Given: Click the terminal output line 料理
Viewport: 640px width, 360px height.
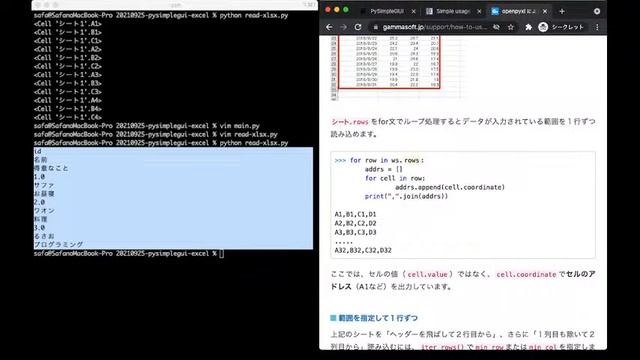Looking at the screenshot, I should [x=40, y=219].
